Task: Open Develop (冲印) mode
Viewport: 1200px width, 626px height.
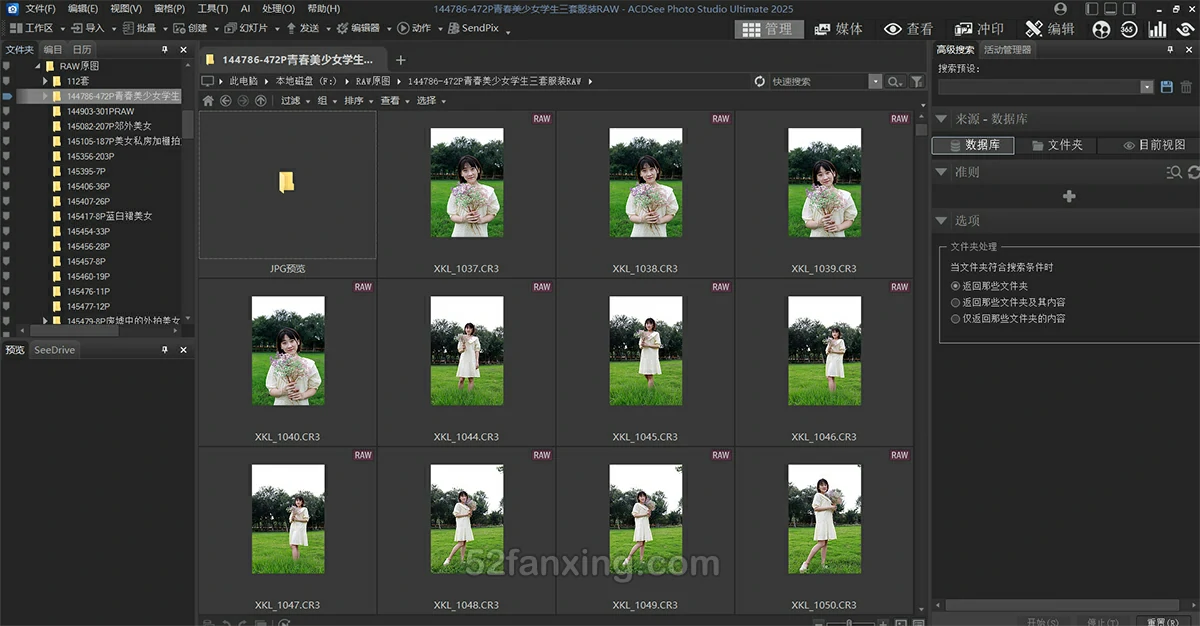Action: click(x=979, y=29)
